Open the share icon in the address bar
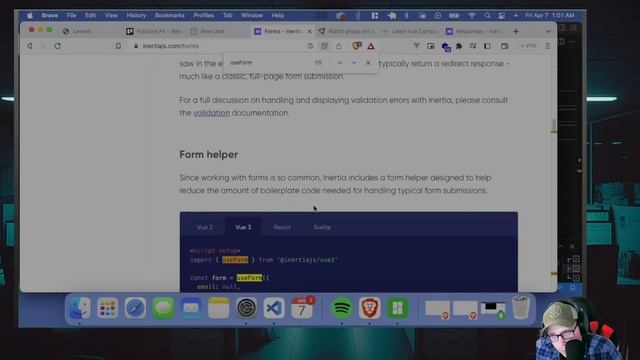Screen dimensions: 640x360 point(338,46)
